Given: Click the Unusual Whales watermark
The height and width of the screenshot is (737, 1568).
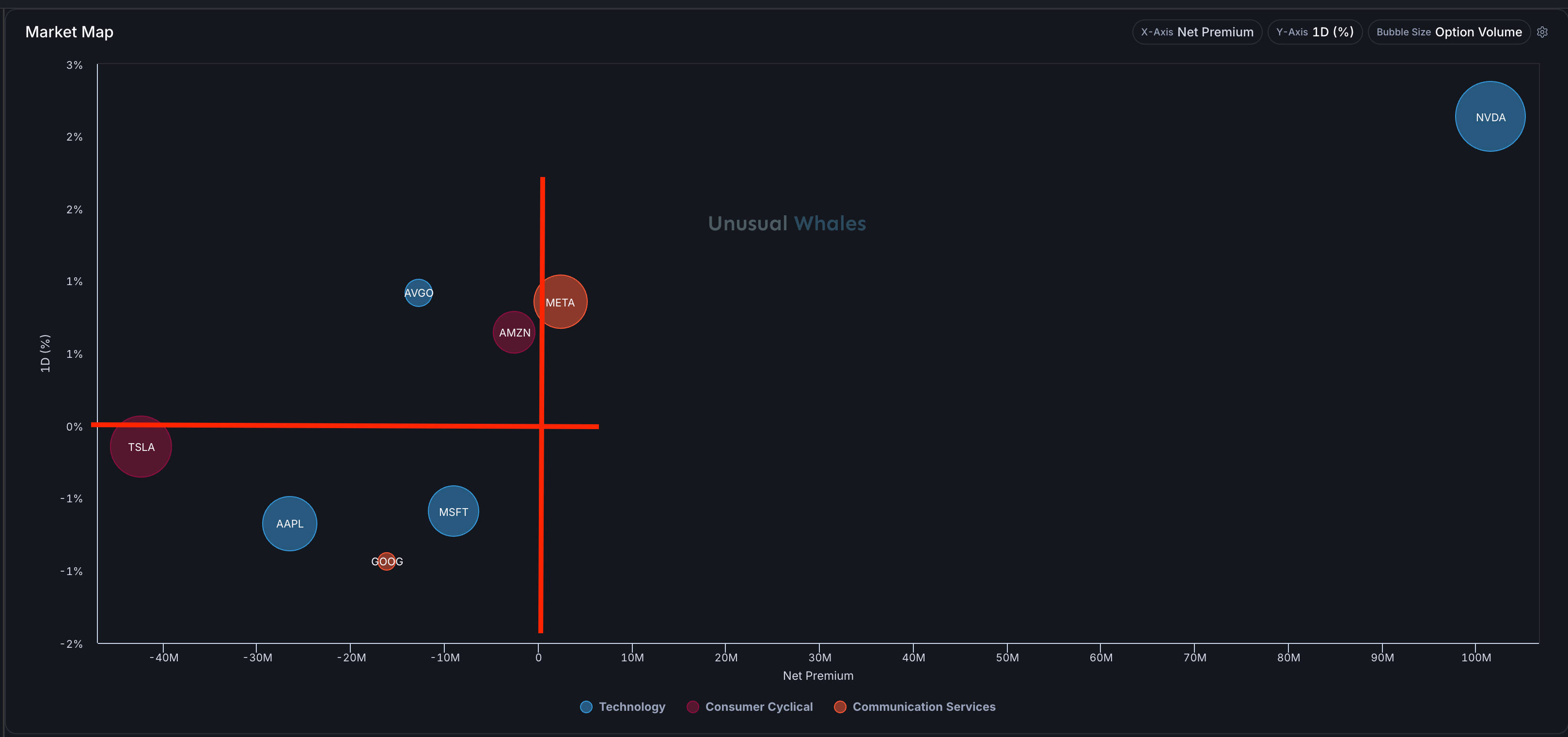Looking at the screenshot, I should point(786,224).
